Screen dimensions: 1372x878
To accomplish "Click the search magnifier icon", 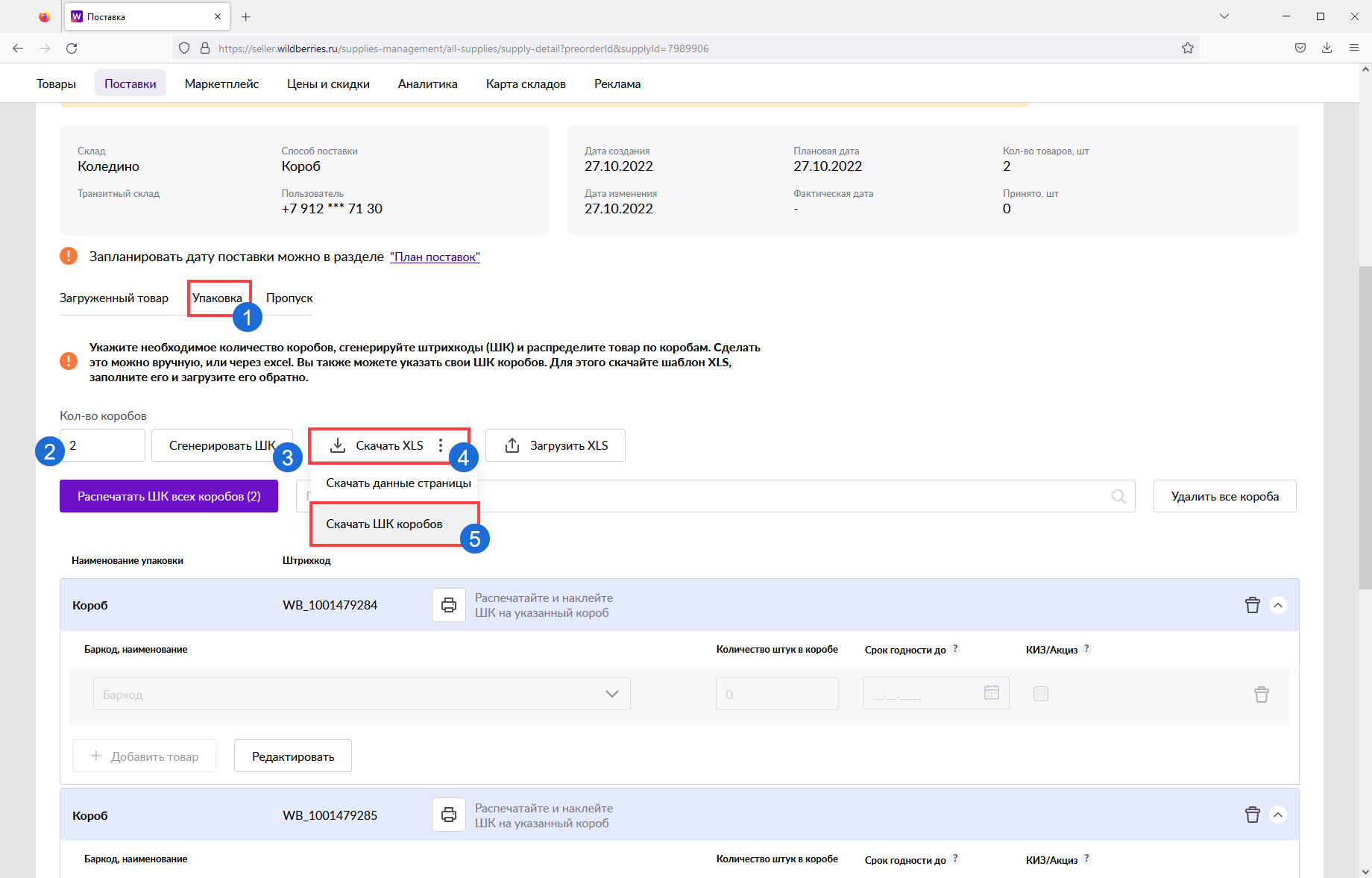I will [1118, 496].
